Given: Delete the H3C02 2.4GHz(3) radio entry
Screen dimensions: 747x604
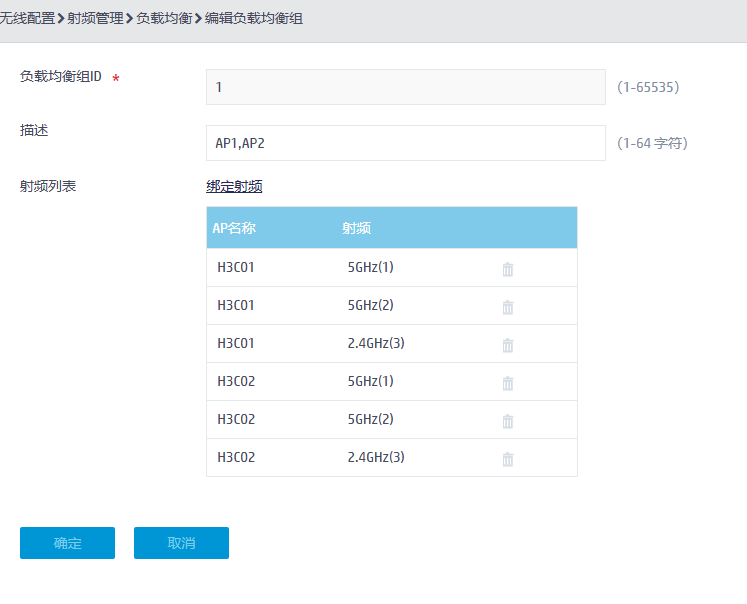Looking at the screenshot, I should click(507, 459).
